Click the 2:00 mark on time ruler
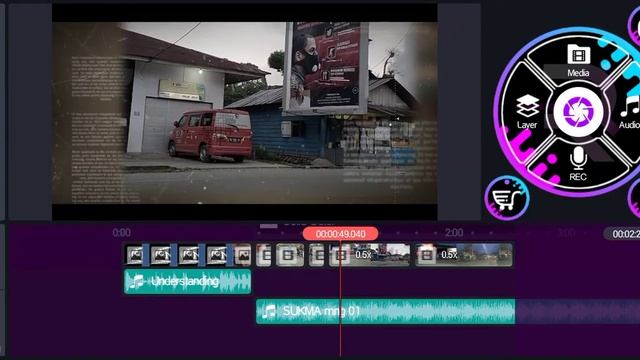 pos(454,233)
